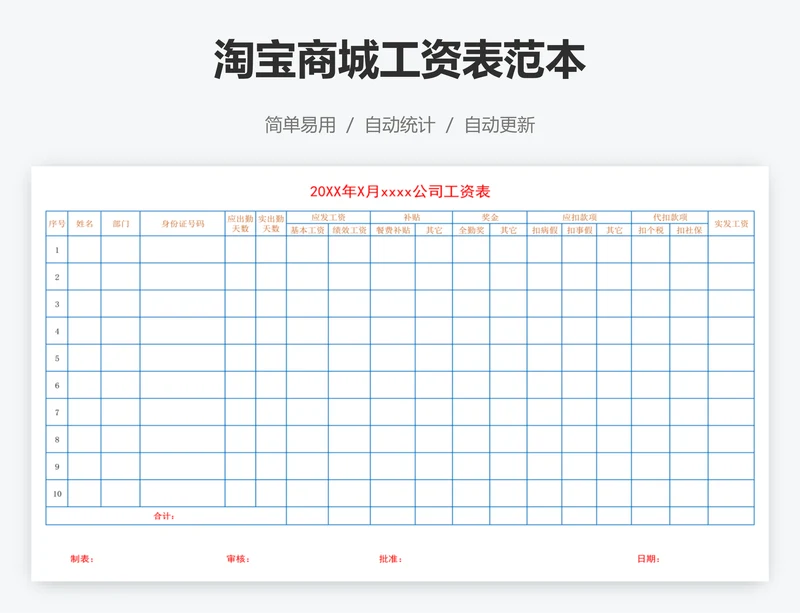800x613 pixels.
Task: Select the 其它 sub-header under 应扣款项
Action: click(x=614, y=230)
